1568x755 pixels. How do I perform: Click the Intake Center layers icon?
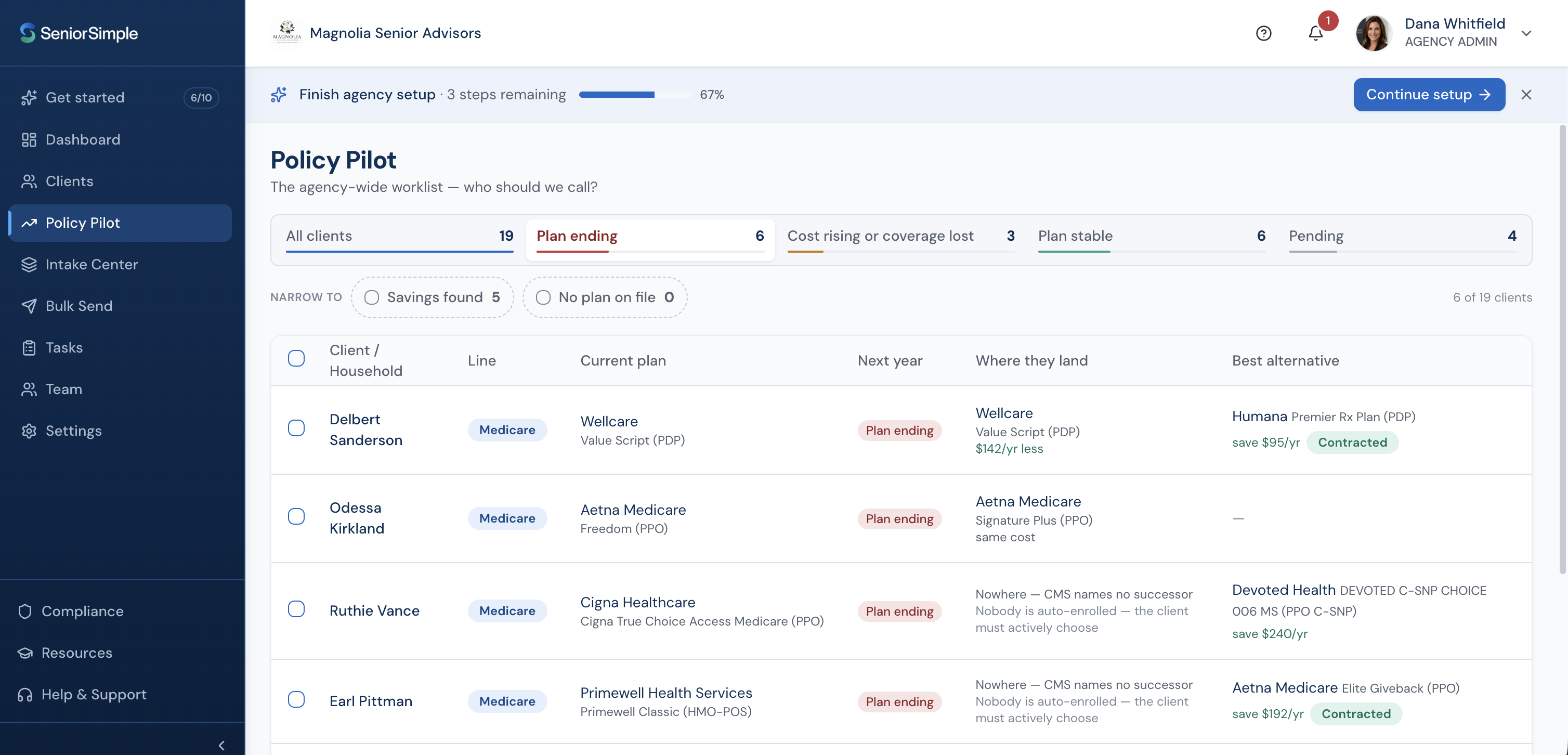click(29, 264)
